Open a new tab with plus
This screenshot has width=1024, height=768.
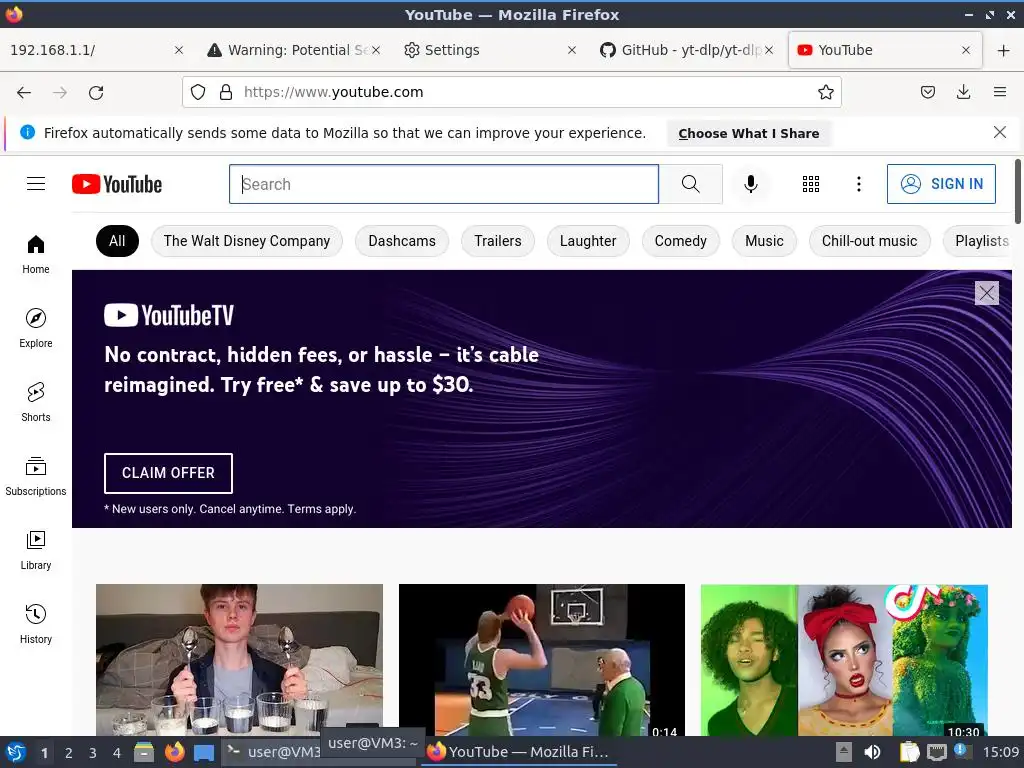pos(1004,50)
